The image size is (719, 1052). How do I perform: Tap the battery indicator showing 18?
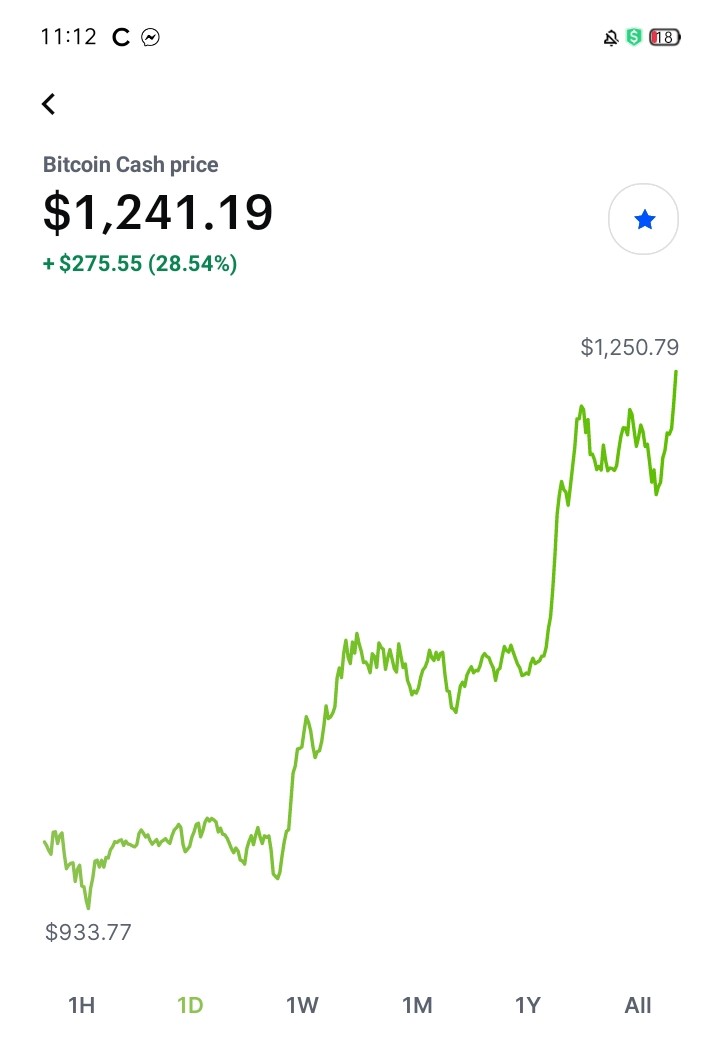(665, 37)
